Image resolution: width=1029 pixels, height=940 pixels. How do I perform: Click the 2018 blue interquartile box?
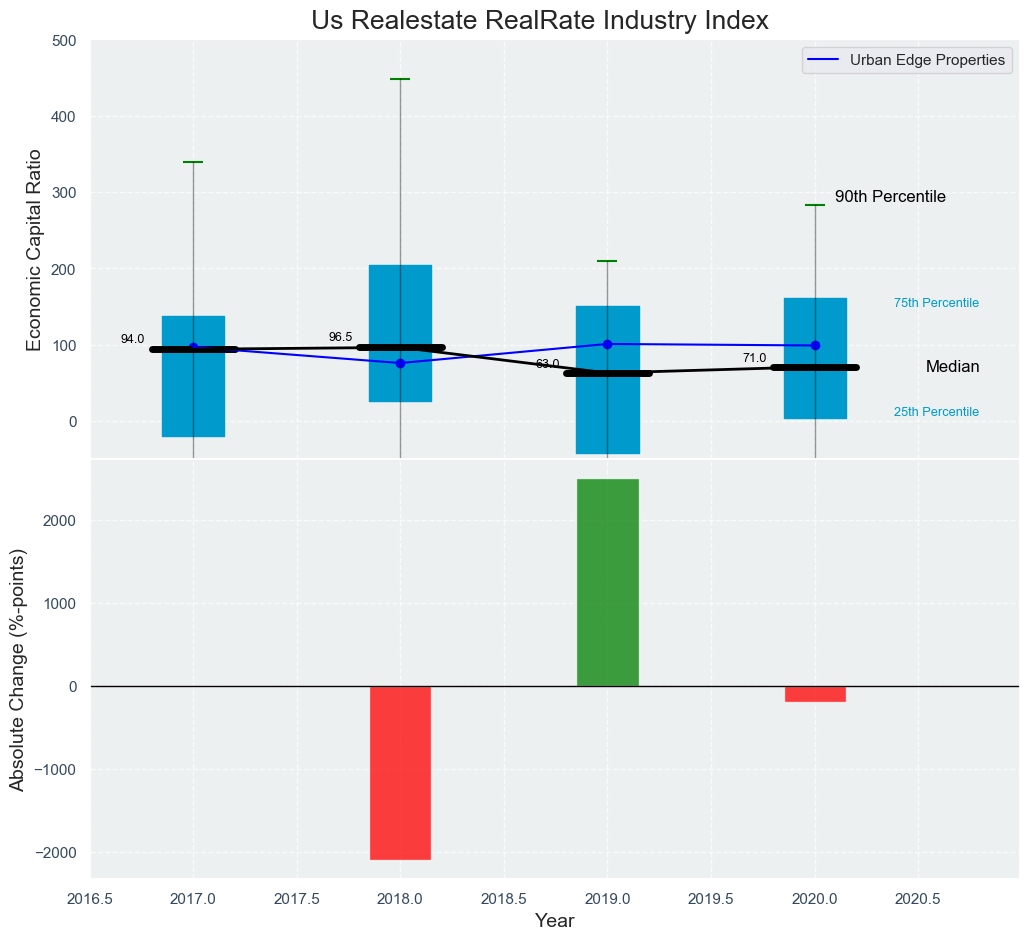coord(400,300)
